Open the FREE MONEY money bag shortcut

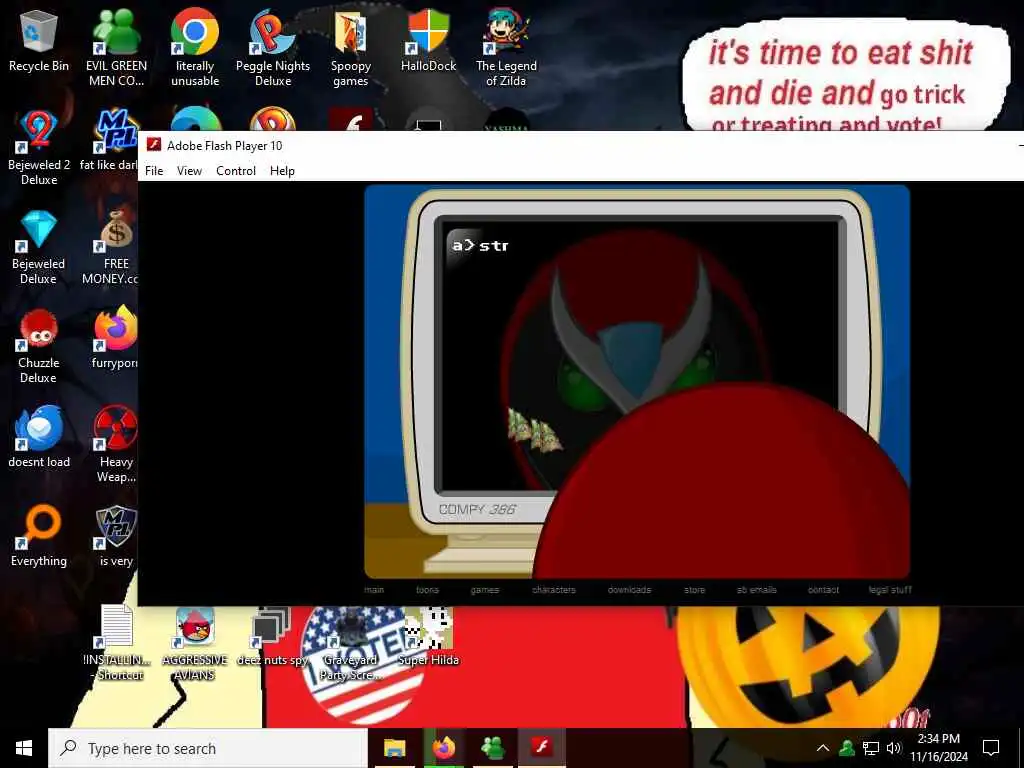click(x=115, y=247)
